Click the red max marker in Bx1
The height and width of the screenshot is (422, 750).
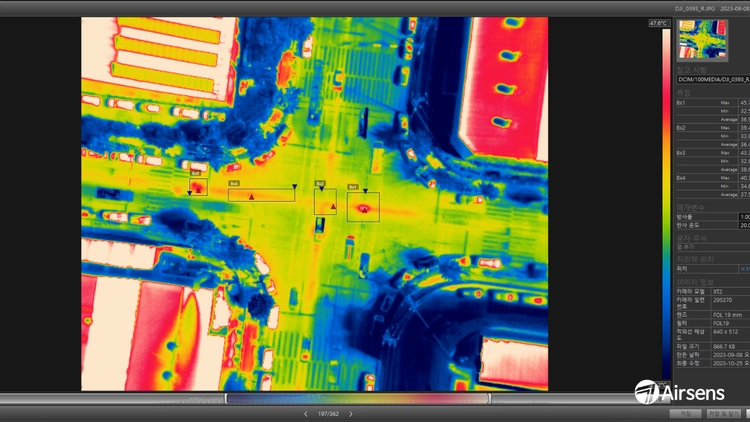tap(364, 210)
